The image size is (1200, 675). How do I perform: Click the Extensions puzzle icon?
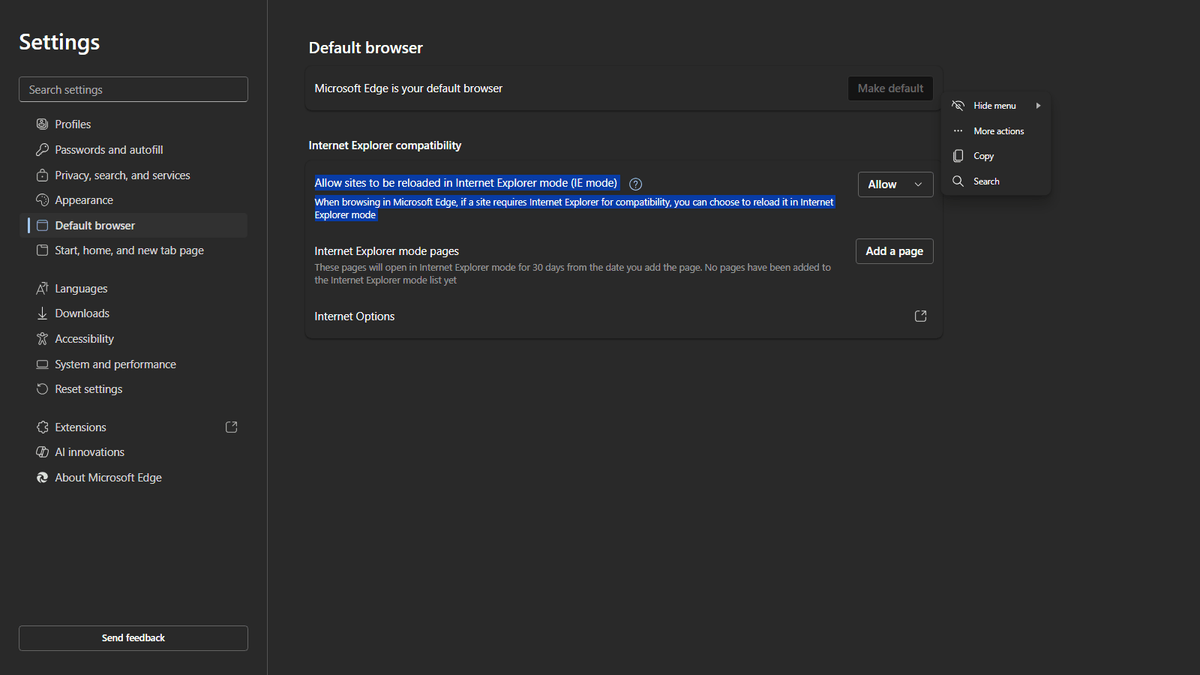coord(42,427)
